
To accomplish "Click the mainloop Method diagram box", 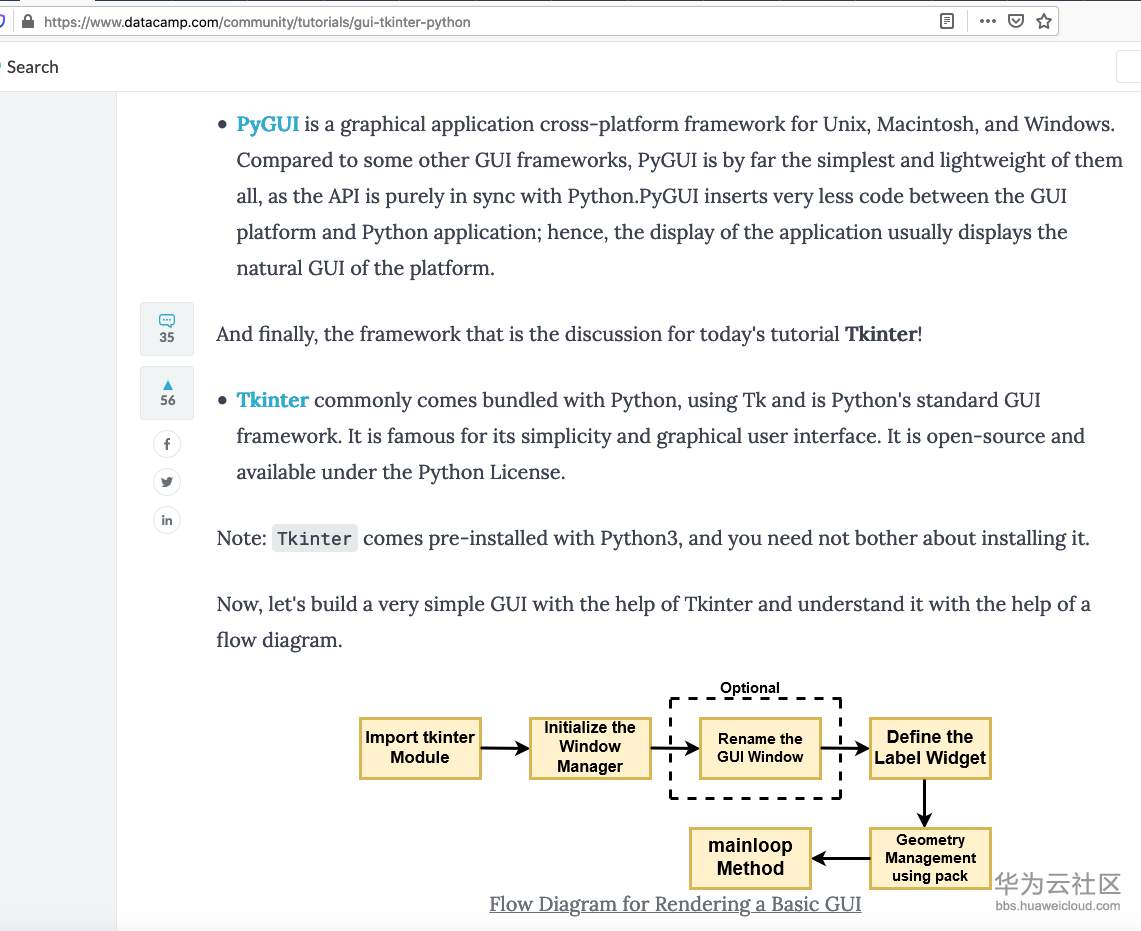I will pyautogui.click(x=750, y=857).
